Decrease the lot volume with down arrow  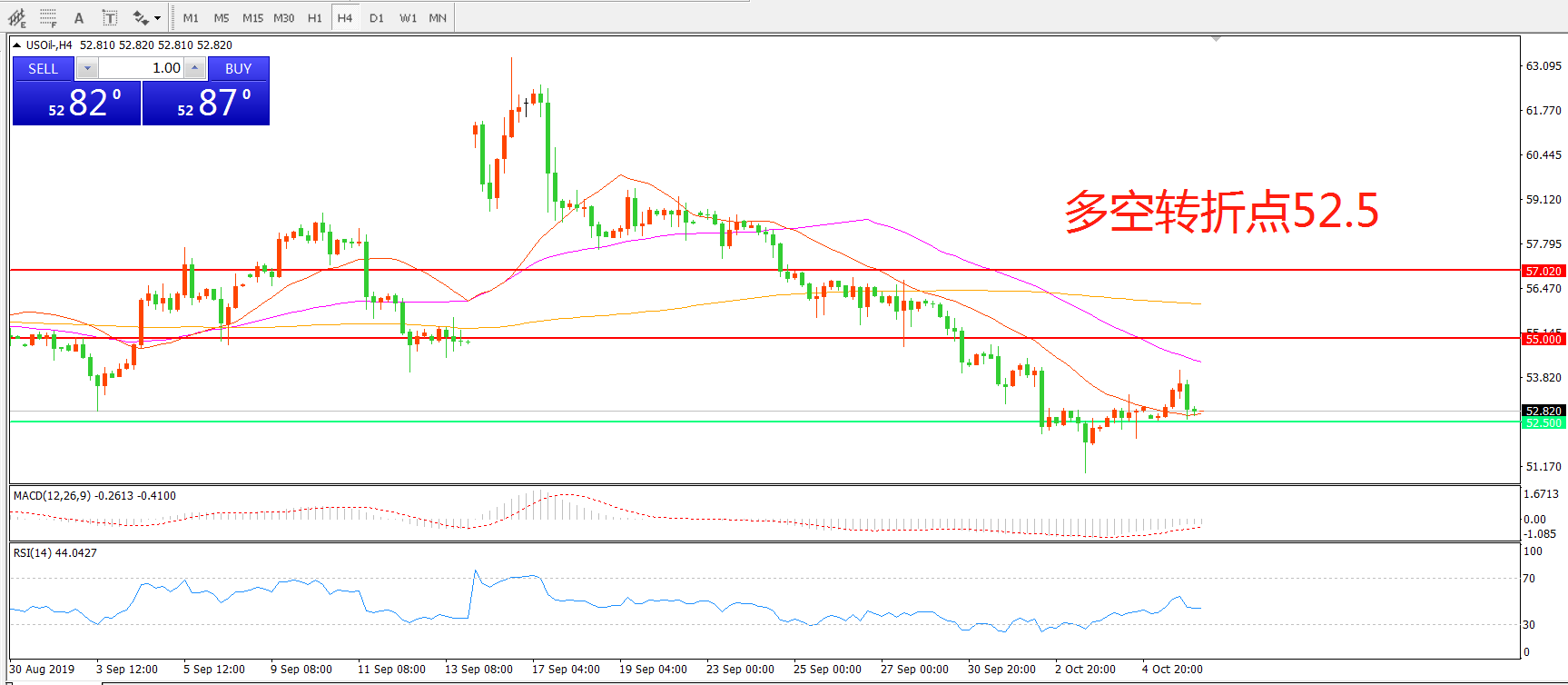[87, 68]
